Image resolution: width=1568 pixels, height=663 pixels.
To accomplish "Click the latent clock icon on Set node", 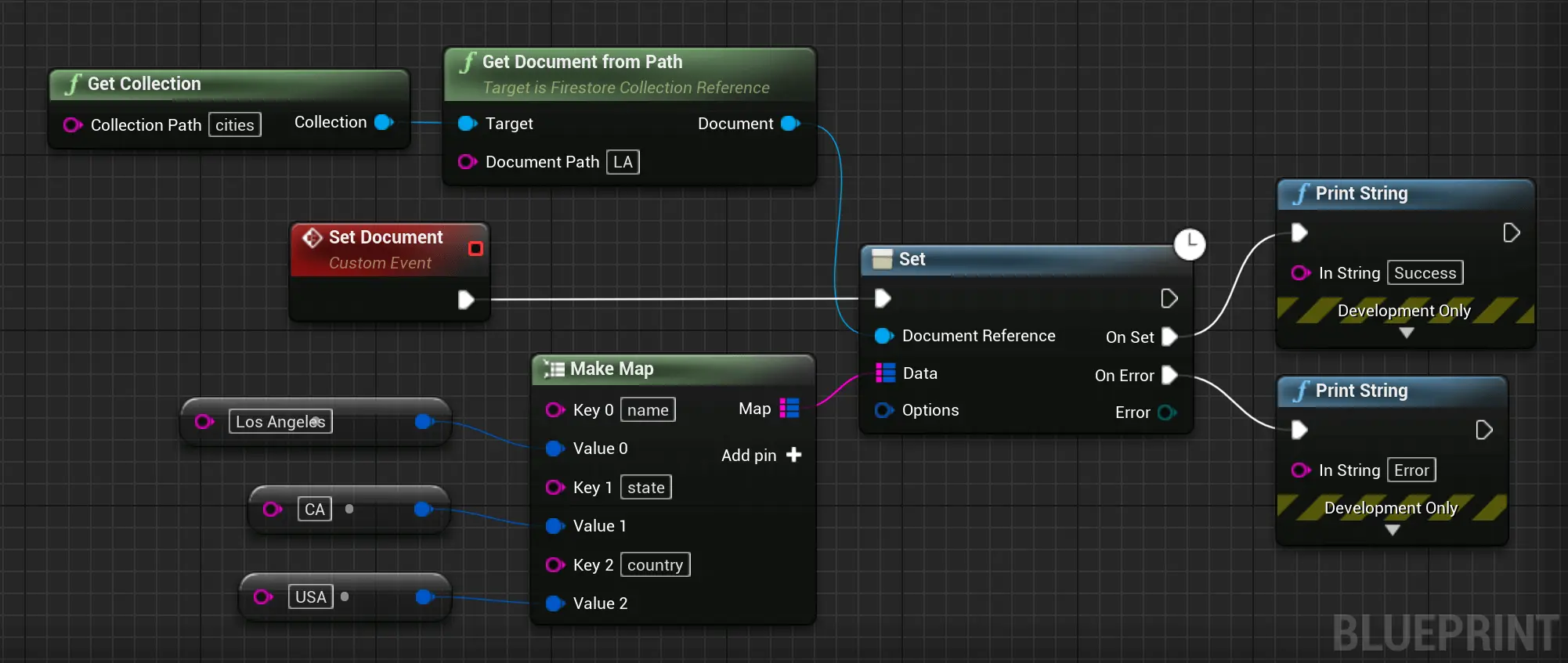I will [1190, 244].
